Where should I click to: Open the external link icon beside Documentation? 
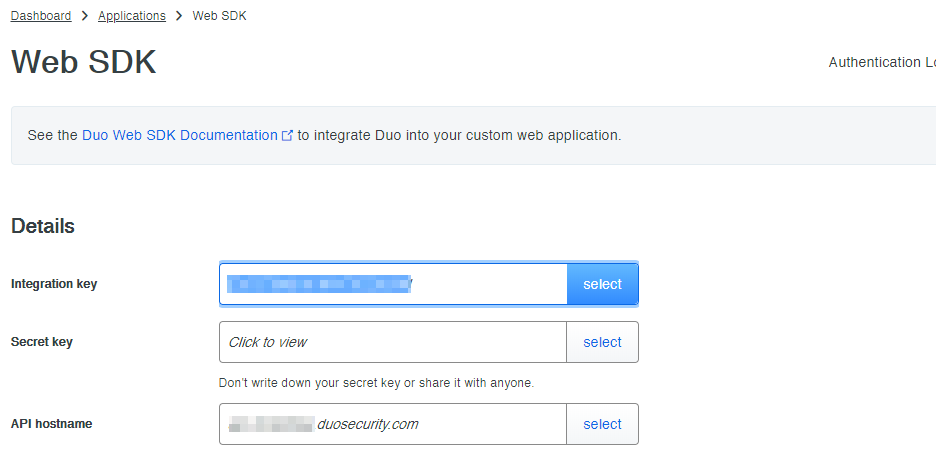click(288, 135)
